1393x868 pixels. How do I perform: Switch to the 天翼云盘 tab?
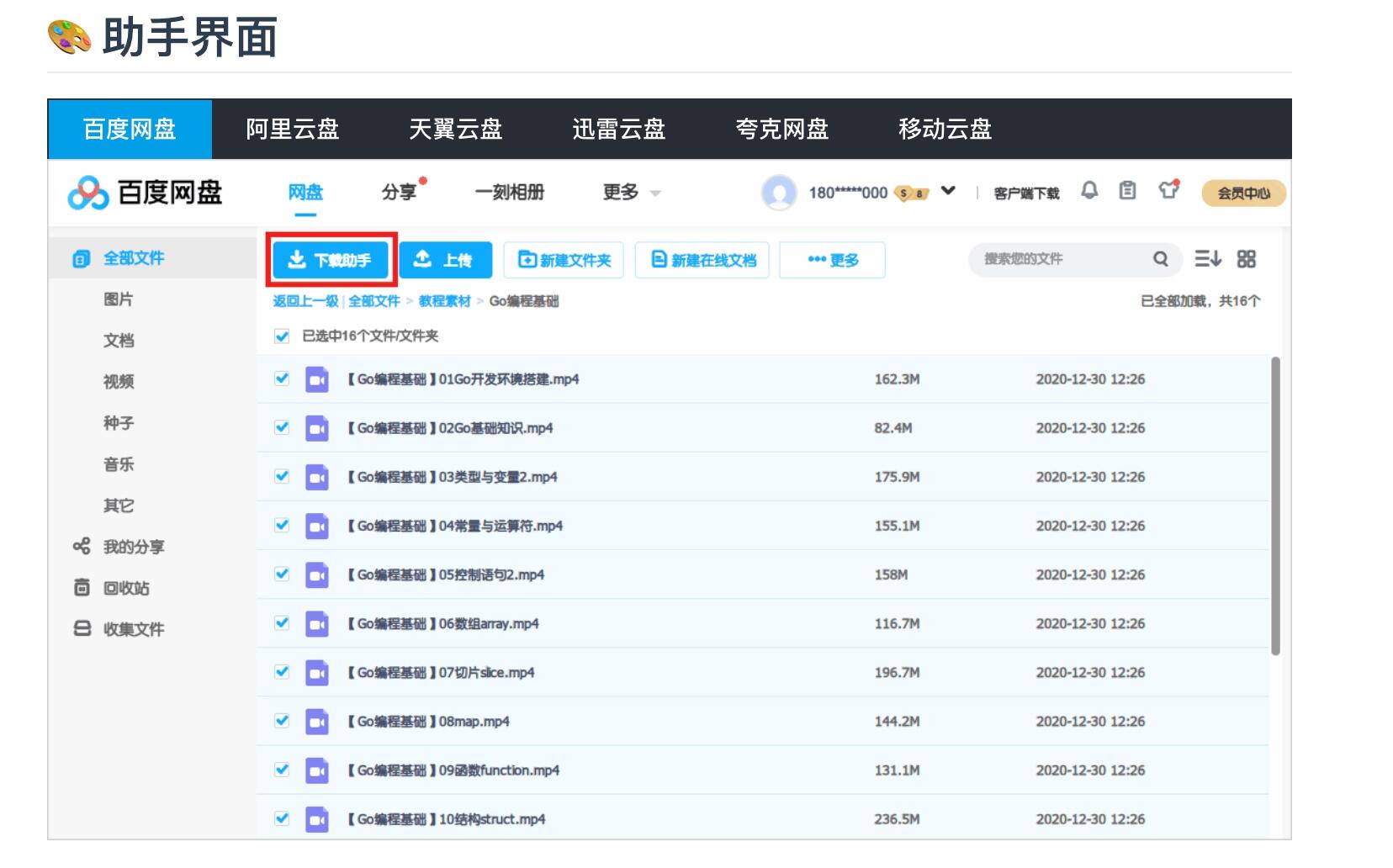(456, 129)
